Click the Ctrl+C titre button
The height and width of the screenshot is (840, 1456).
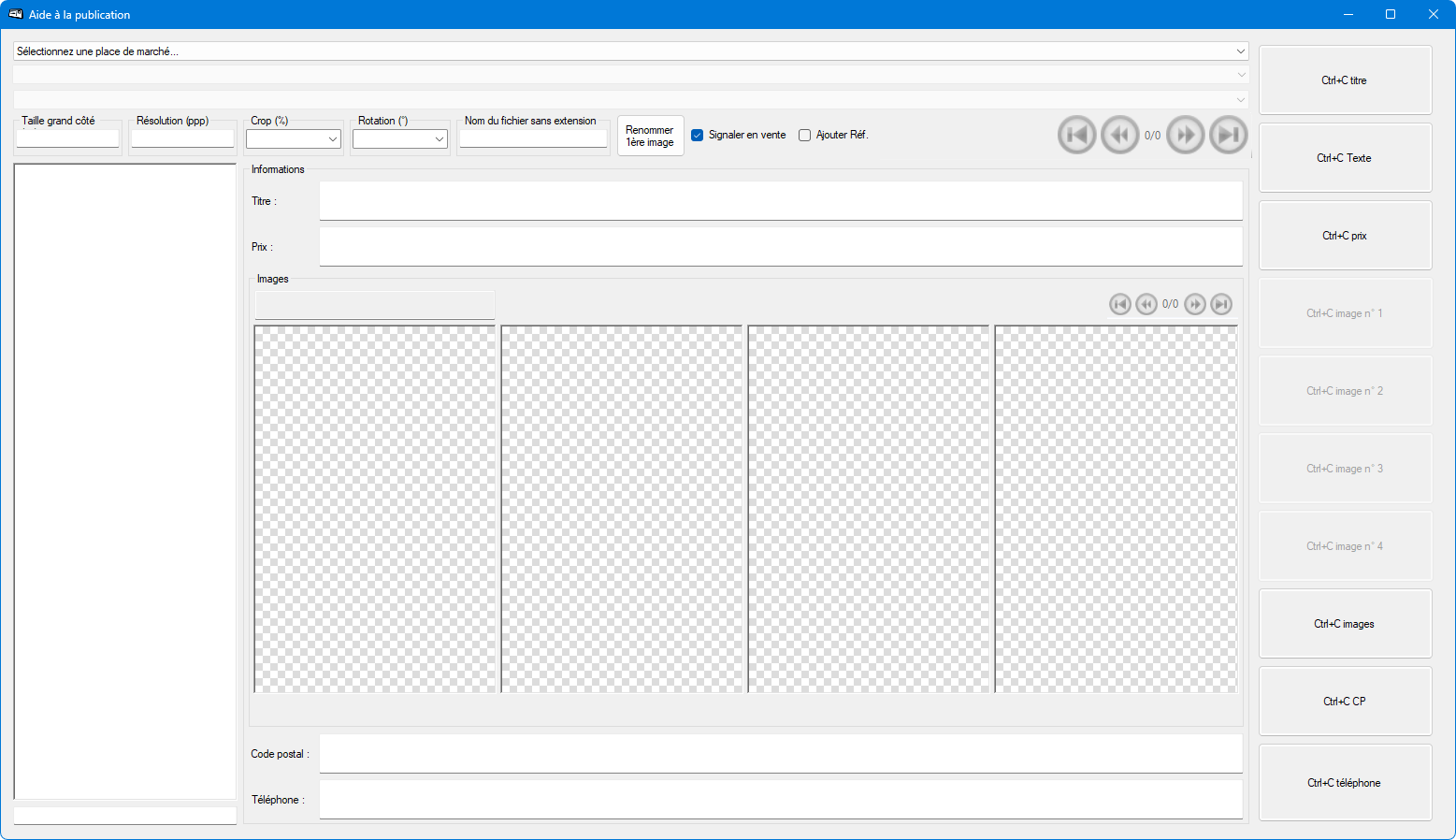1345,80
